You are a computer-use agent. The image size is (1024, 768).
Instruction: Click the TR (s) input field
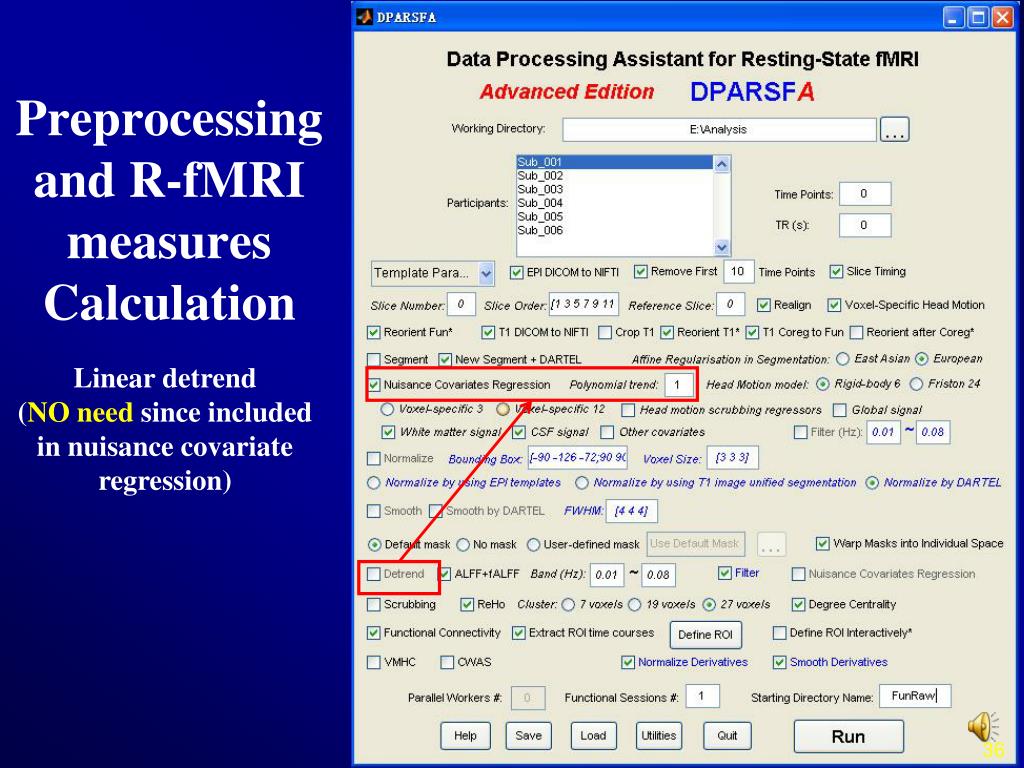coord(865,225)
